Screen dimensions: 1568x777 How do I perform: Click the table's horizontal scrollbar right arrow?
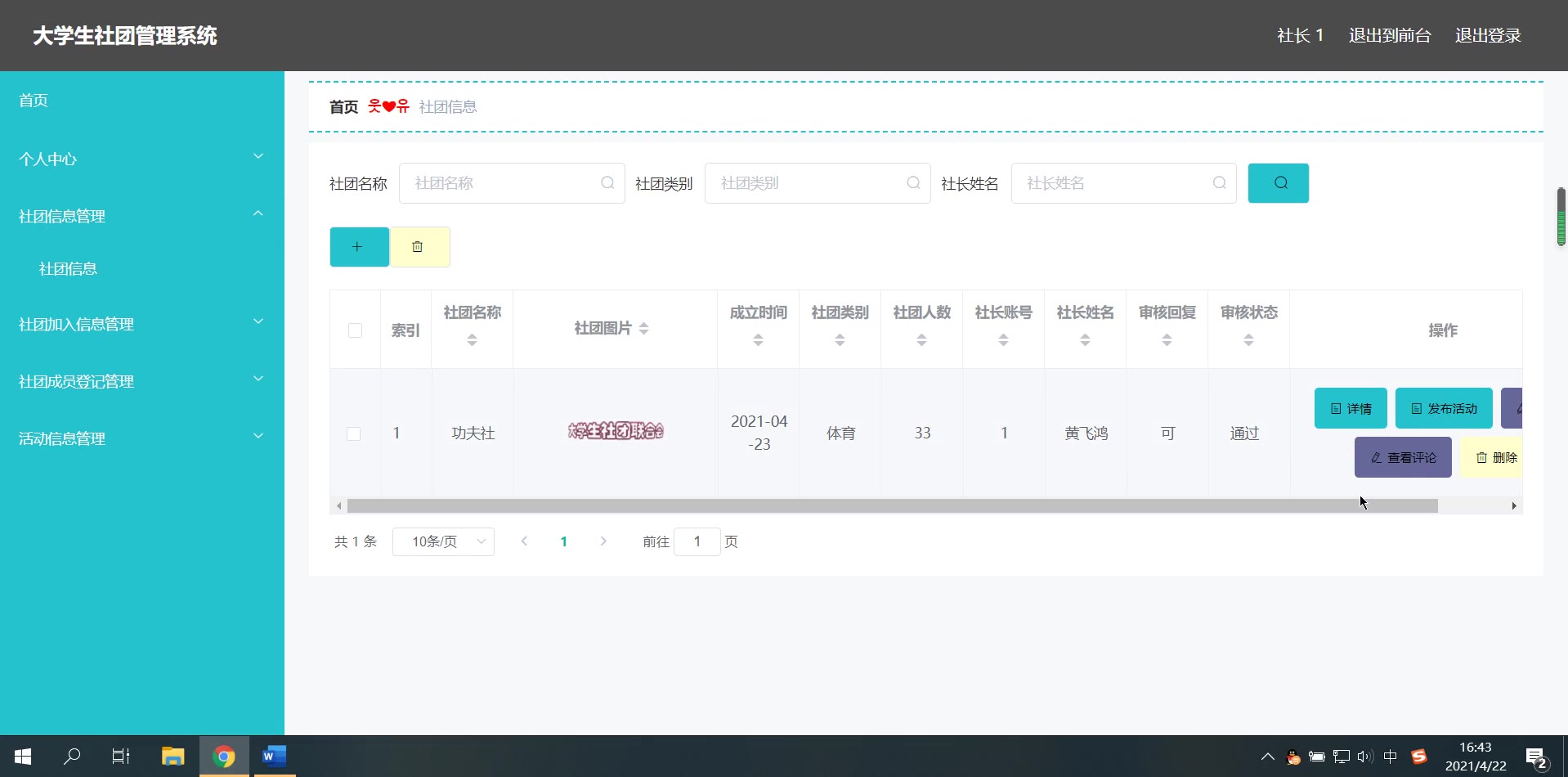click(x=1513, y=506)
